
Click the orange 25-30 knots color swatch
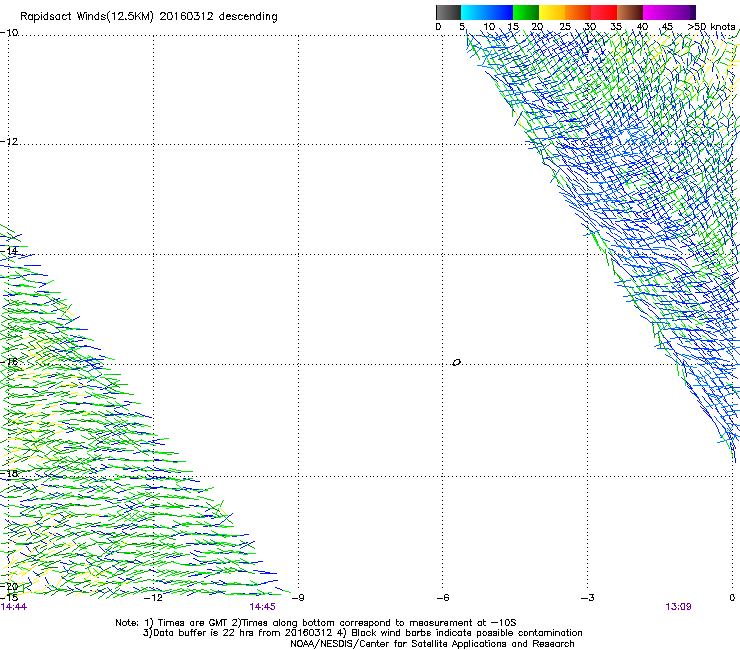coord(578,12)
